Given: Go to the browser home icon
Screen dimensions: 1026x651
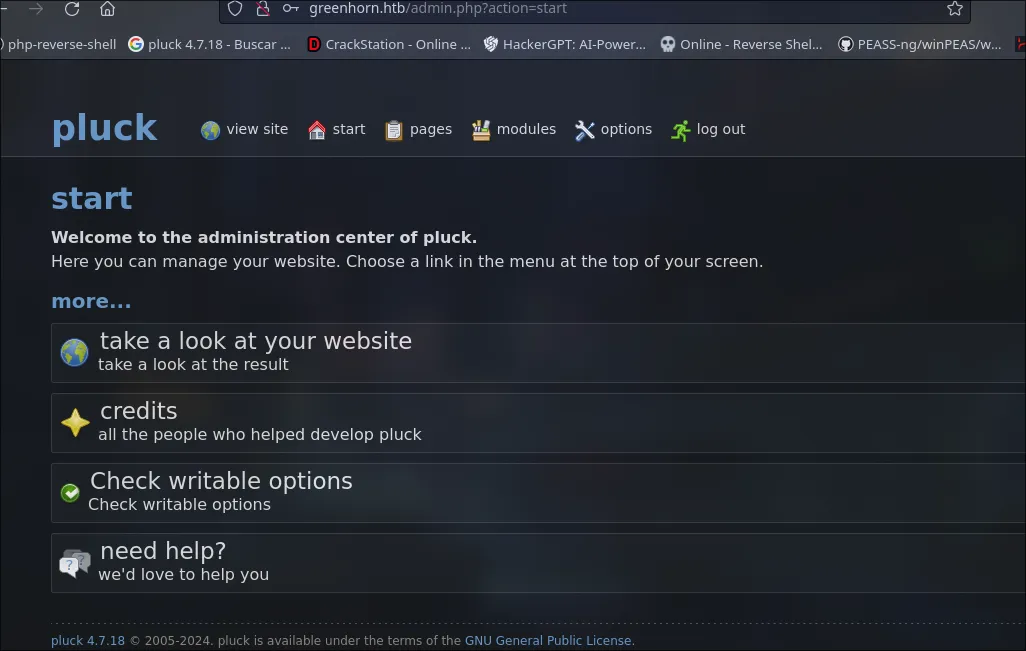Looking at the screenshot, I should coord(107,9).
